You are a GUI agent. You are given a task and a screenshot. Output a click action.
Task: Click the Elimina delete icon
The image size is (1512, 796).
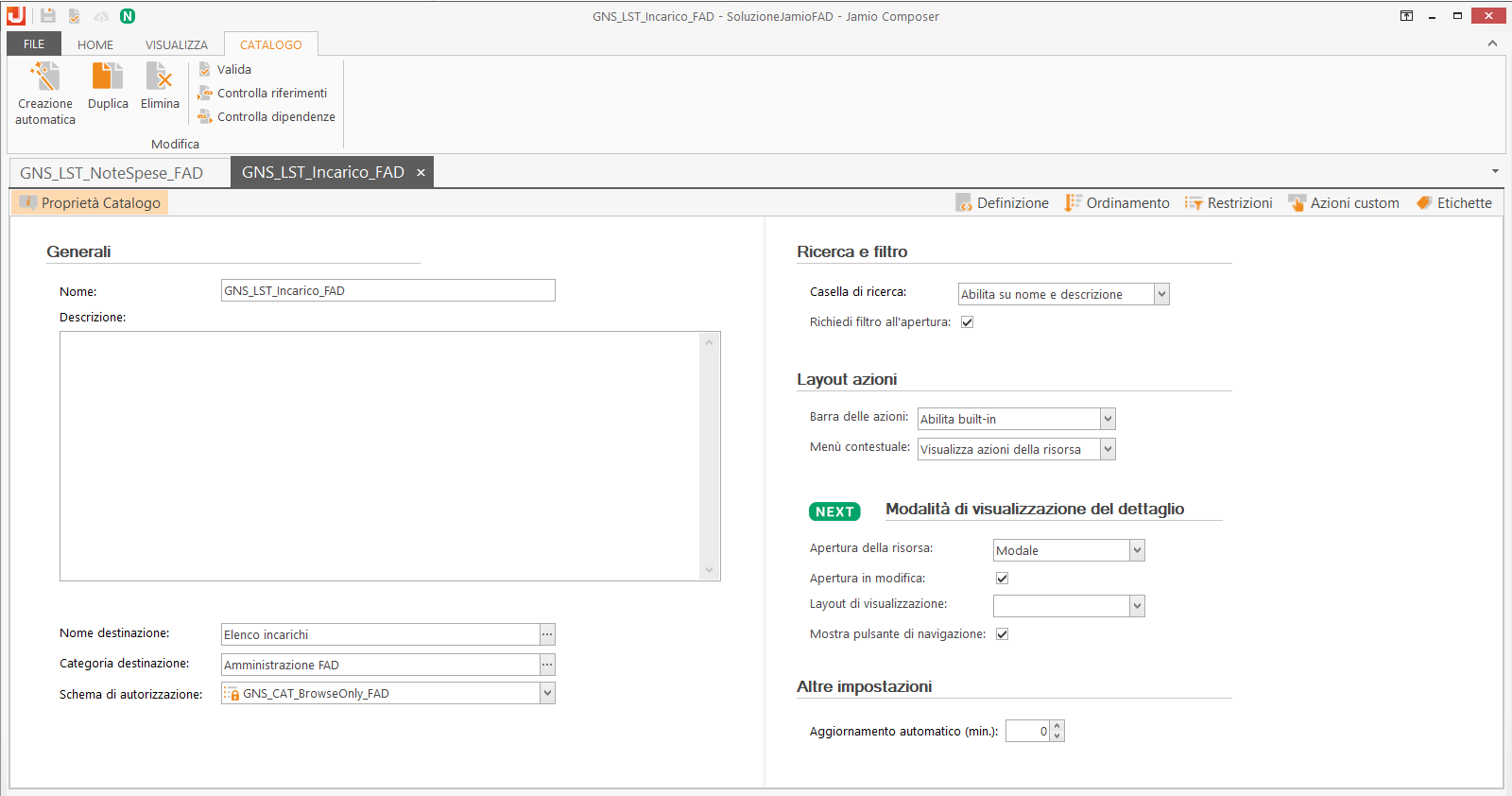coord(160,77)
